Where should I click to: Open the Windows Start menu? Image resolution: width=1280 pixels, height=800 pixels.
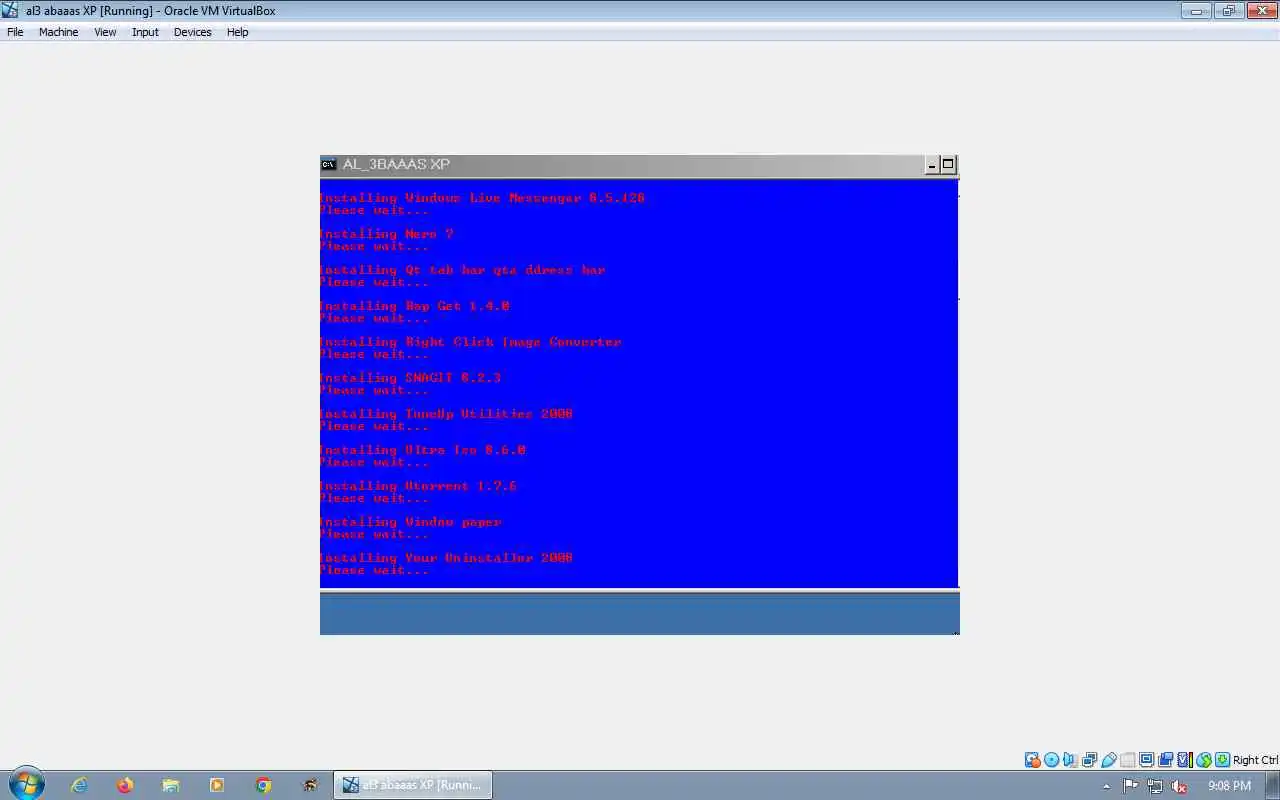[x=26, y=785]
